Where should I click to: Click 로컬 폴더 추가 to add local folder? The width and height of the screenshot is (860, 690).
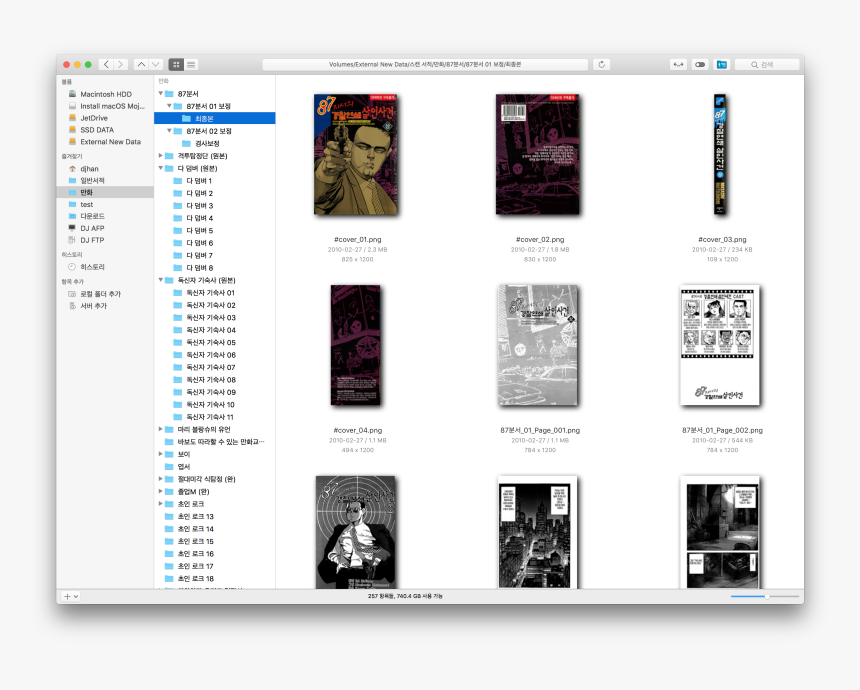[x=100, y=294]
